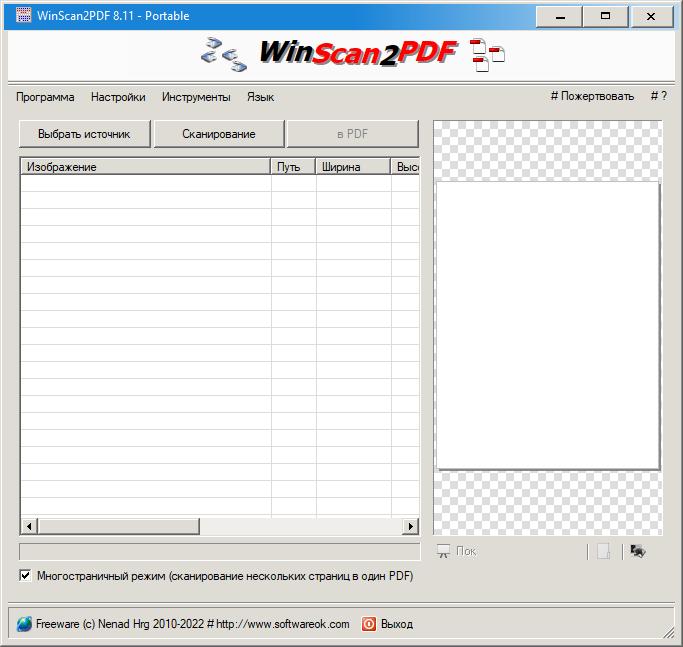Image resolution: width=683 pixels, height=647 pixels.
Task: Sort by the Путь column header
Action: [293, 166]
